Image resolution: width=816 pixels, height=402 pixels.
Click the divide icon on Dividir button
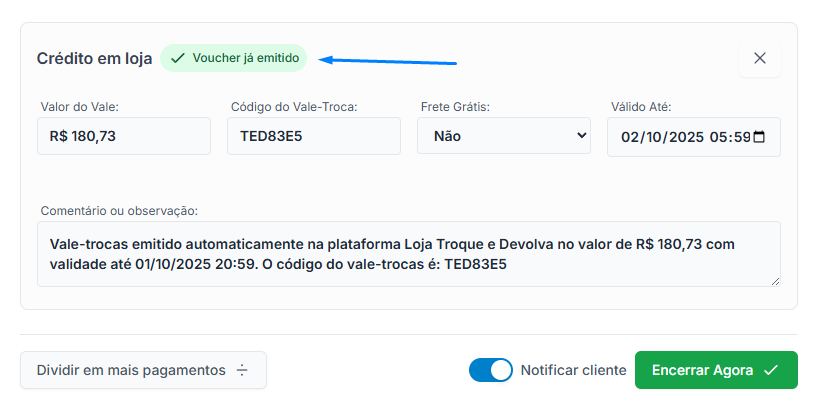click(x=242, y=370)
